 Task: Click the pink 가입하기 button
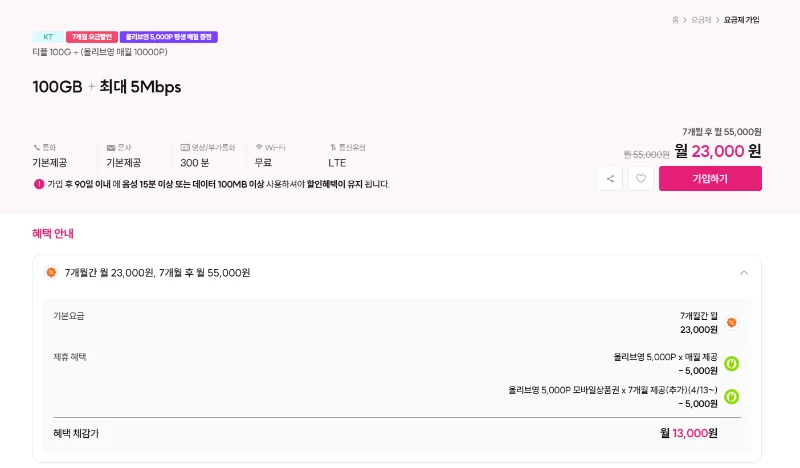(x=710, y=179)
